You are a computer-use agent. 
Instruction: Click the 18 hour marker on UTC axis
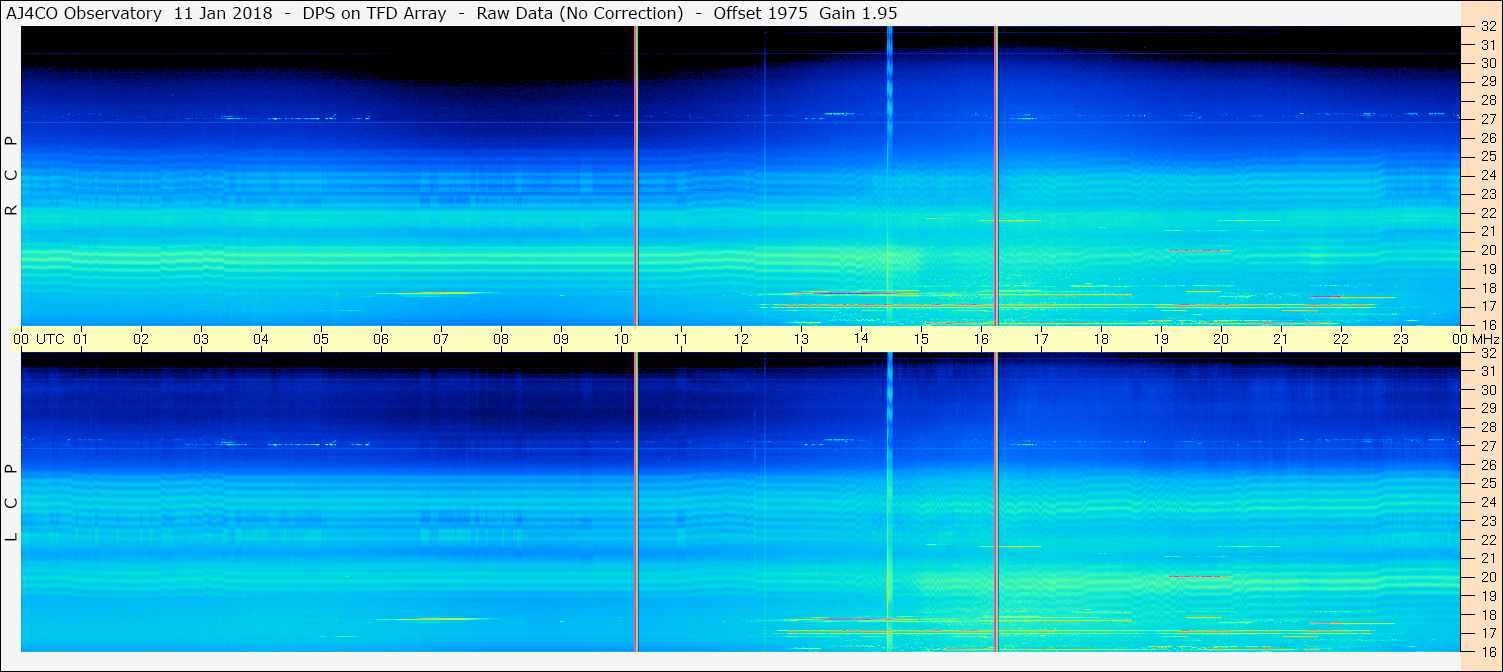1101,339
